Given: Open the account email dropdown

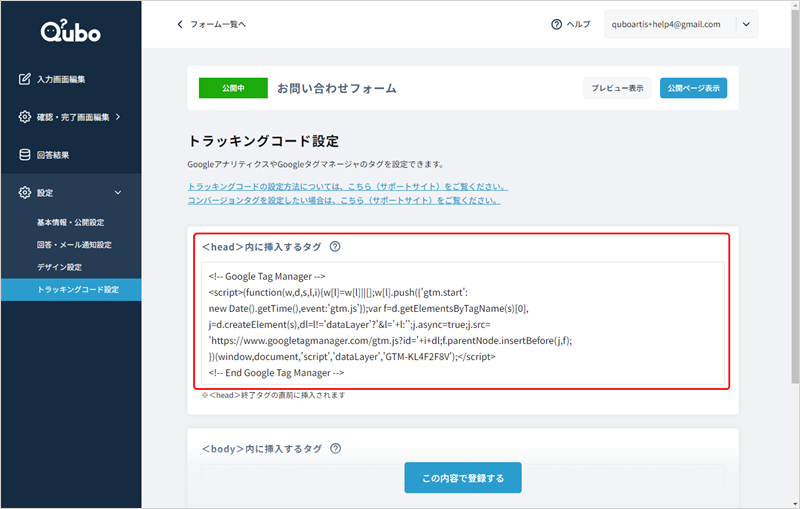Looking at the screenshot, I should (748, 24).
